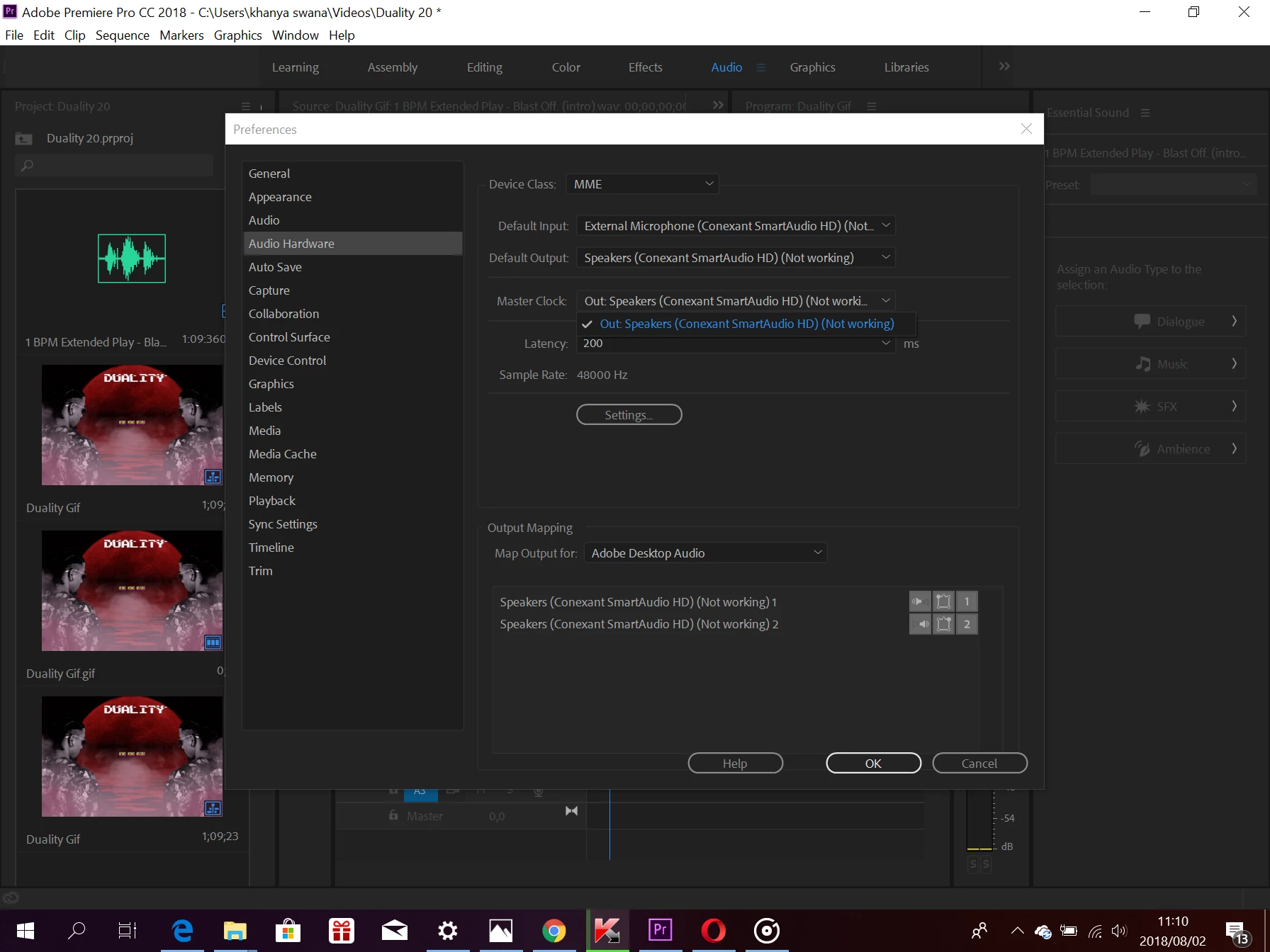
Task: Click the Settings... button
Action: click(x=629, y=414)
